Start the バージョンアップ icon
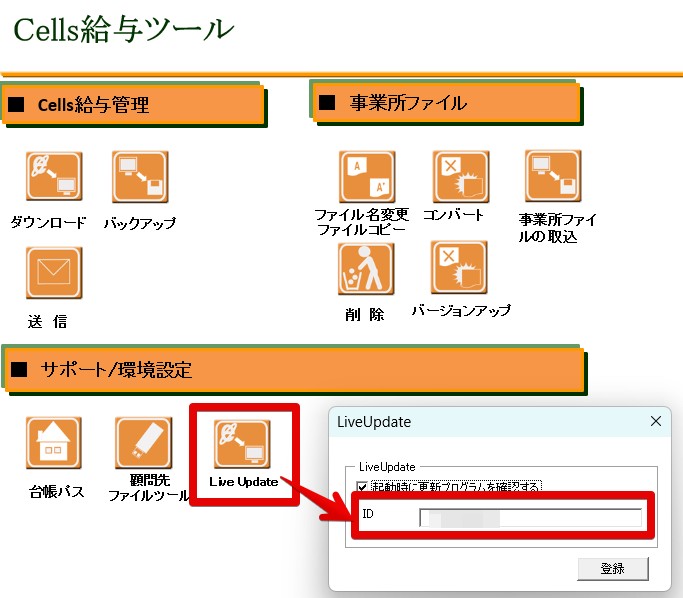This screenshot has width=683, height=598. tap(459, 268)
